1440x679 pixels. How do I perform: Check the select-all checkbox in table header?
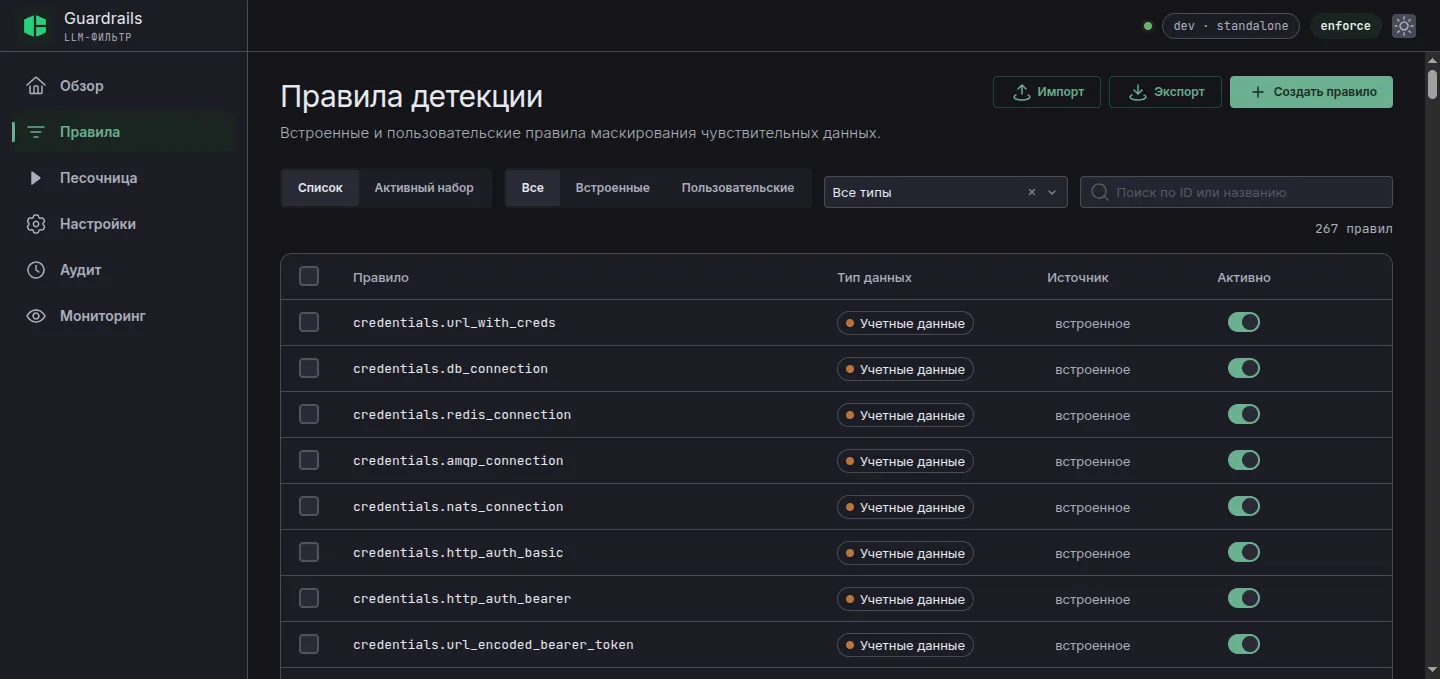tap(309, 276)
